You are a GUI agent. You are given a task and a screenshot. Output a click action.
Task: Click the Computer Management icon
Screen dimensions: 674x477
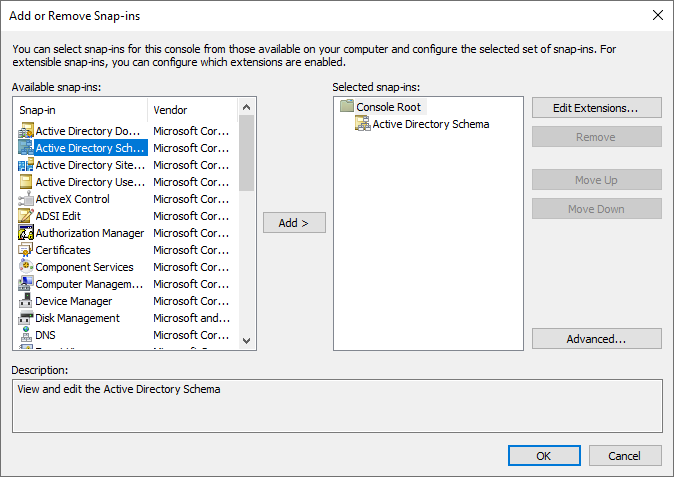(26, 284)
